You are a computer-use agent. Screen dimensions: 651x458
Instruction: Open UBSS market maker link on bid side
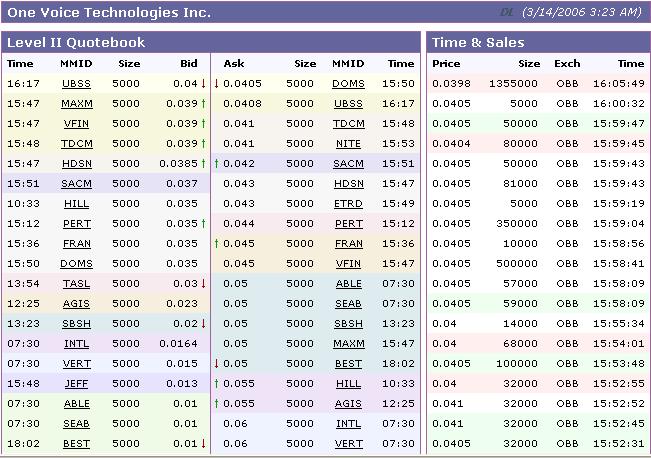76,83
